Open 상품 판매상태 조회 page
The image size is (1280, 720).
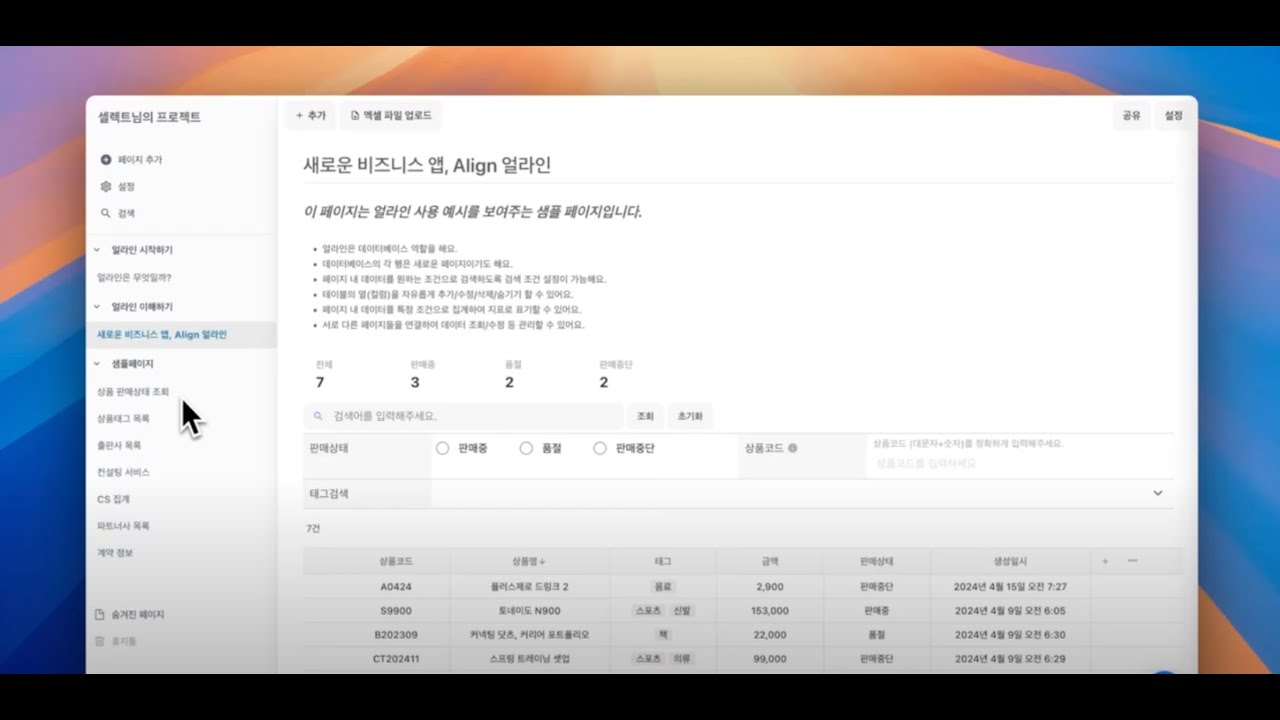133,392
